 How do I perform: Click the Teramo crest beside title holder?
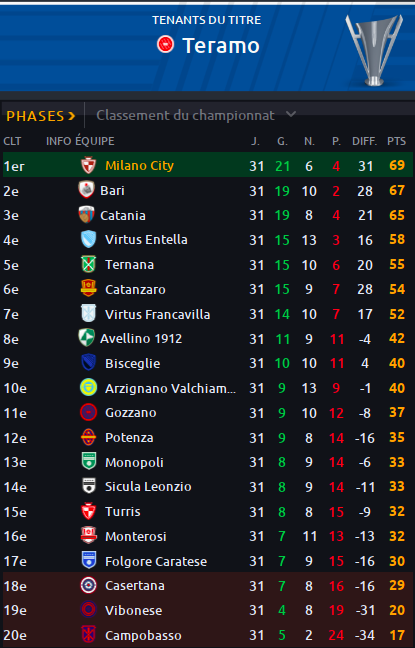click(165, 44)
